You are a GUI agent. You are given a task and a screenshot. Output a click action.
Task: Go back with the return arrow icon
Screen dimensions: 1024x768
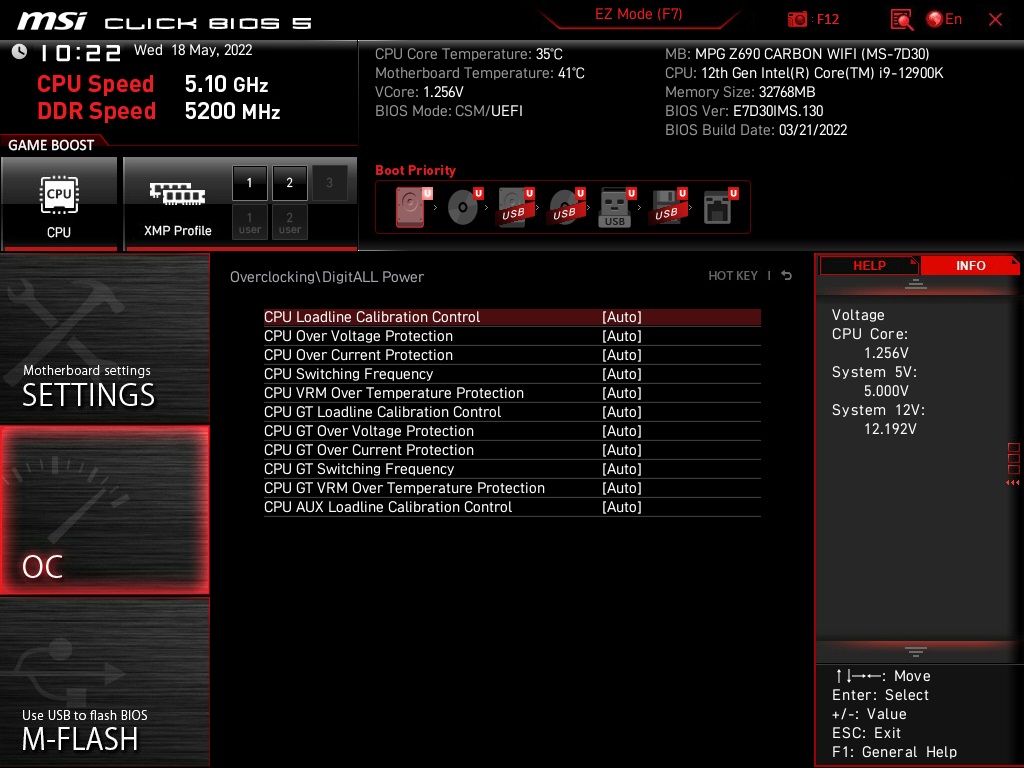787,276
